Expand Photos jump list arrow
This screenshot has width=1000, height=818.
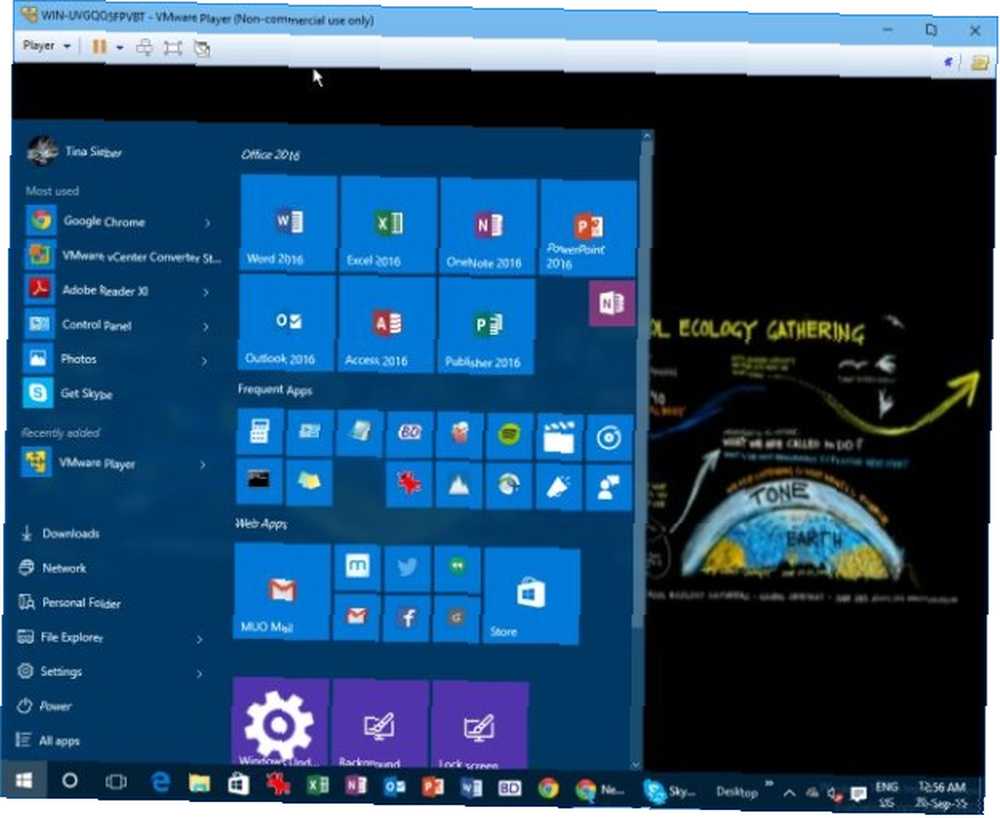[204, 362]
